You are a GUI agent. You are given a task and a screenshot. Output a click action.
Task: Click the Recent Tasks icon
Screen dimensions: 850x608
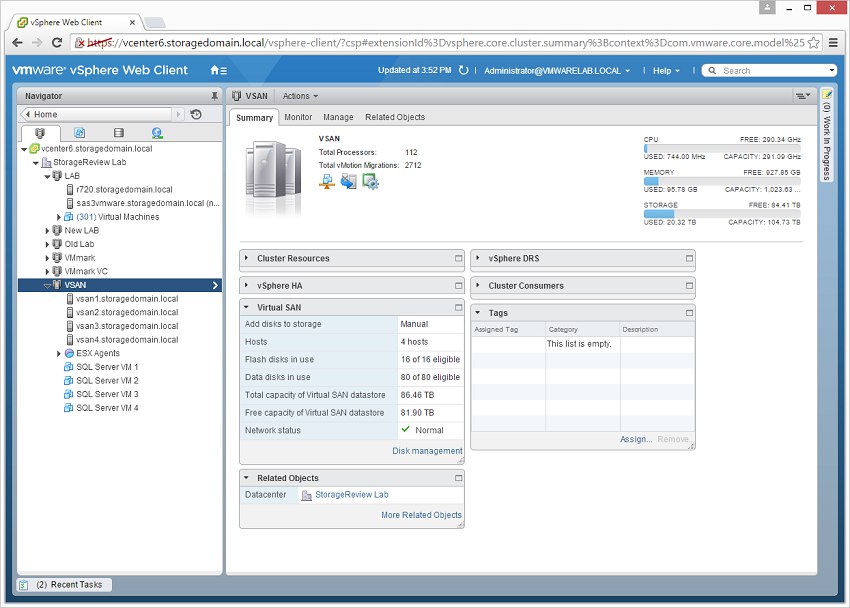tap(24, 585)
